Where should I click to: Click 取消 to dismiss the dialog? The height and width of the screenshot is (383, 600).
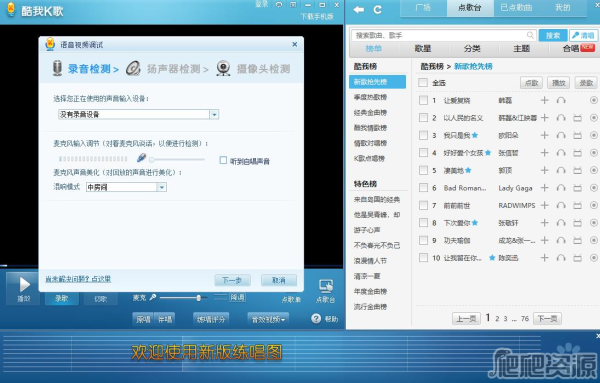click(279, 280)
